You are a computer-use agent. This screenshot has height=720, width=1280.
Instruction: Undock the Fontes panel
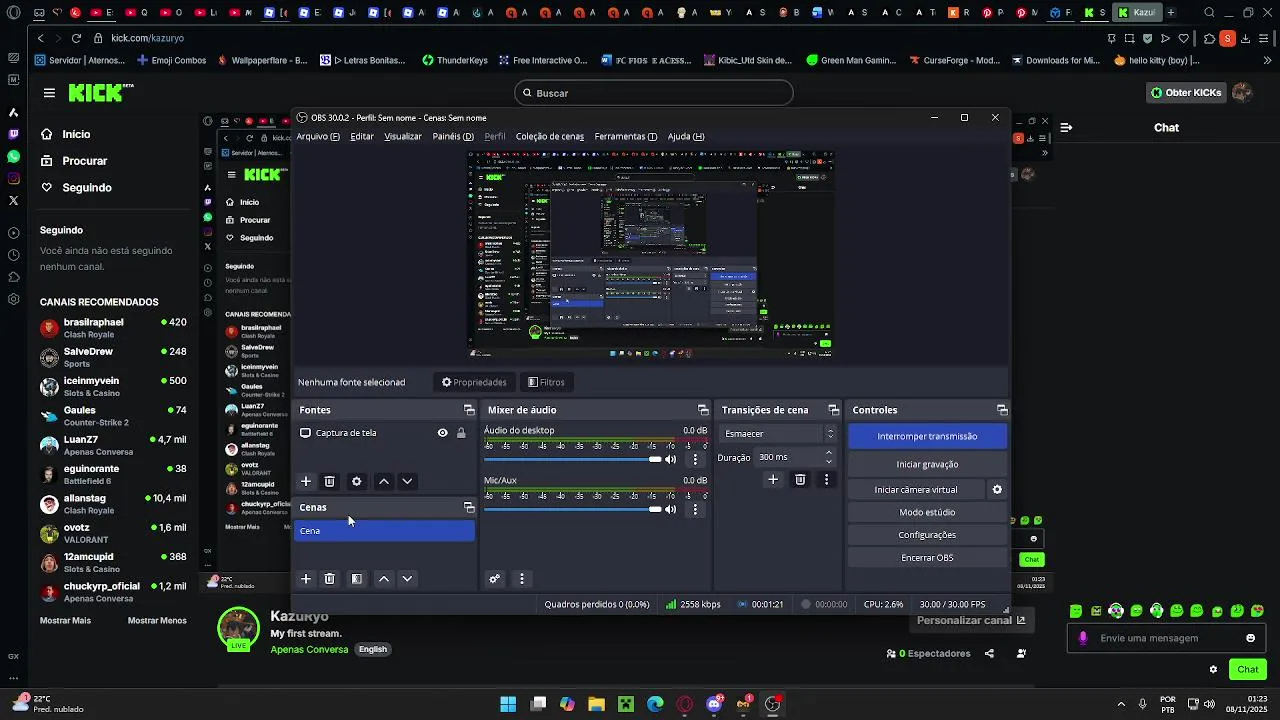click(x=469, y=410)
